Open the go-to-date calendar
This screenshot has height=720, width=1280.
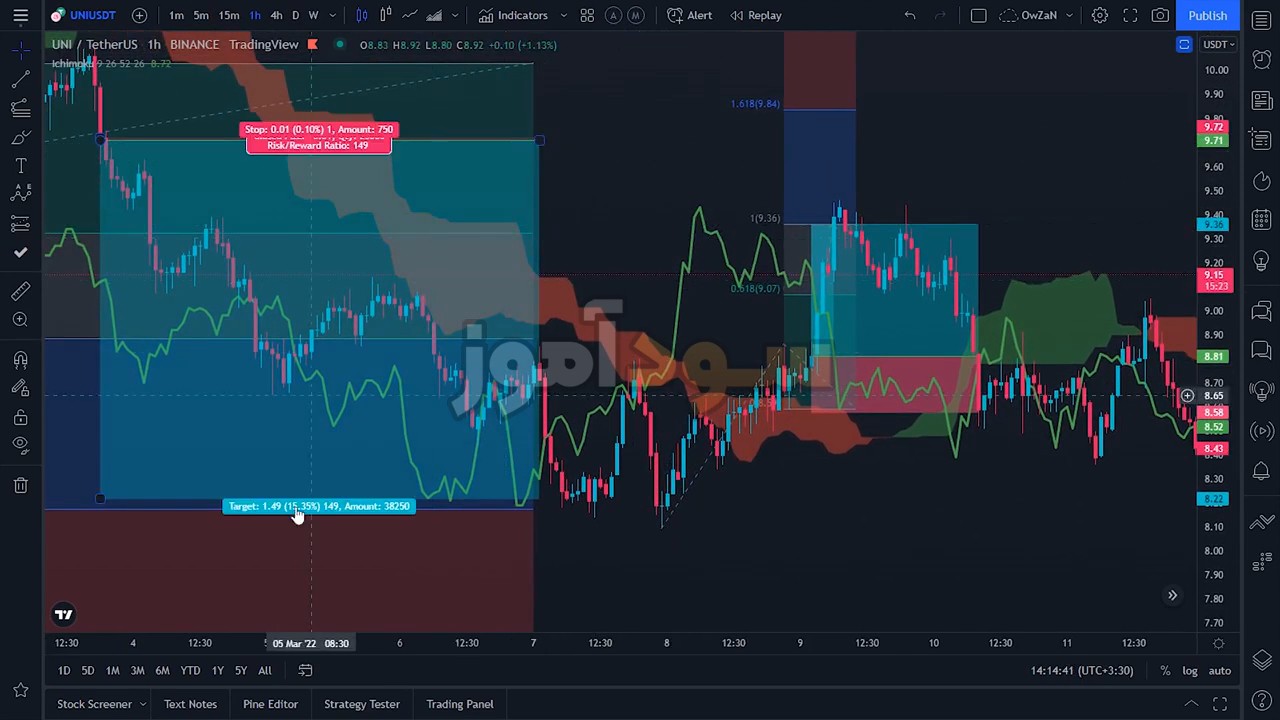[306, 671]
